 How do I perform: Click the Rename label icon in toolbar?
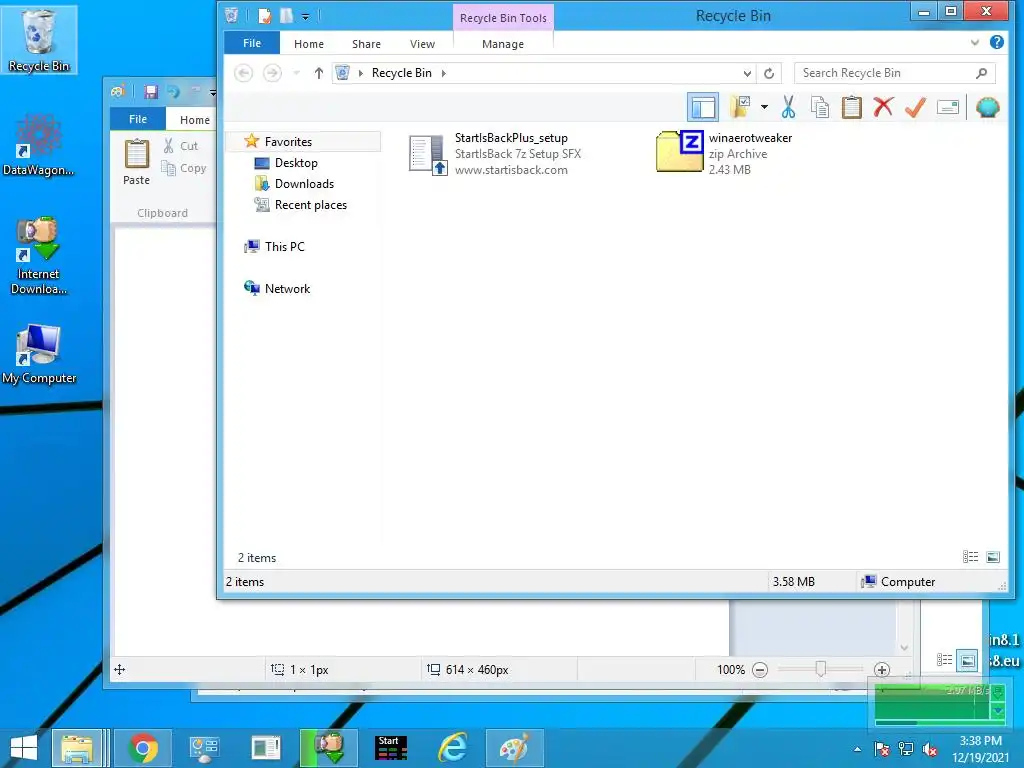coord(947,107)
